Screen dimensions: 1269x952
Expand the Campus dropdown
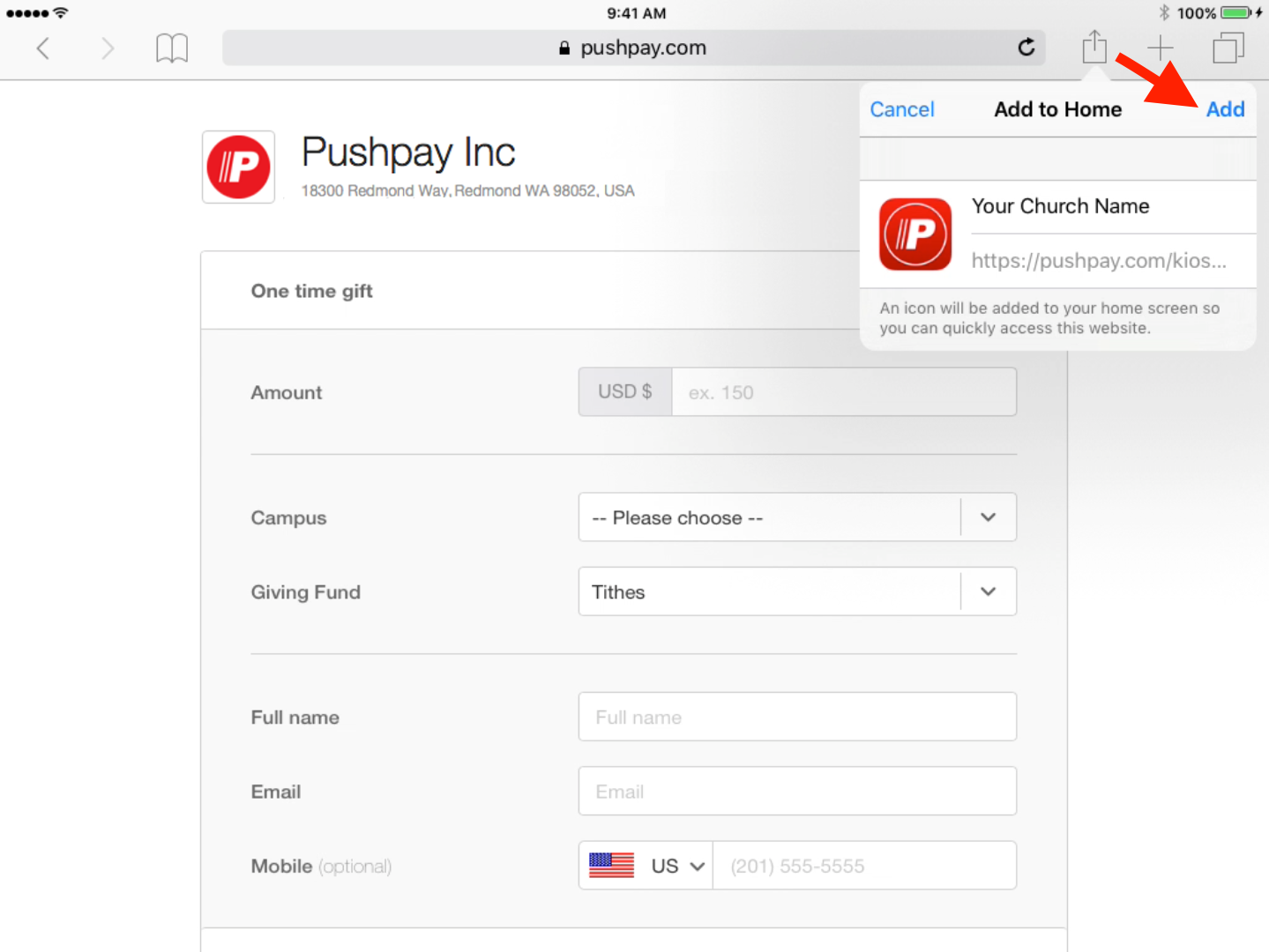pyautogui.click(x=796, y=517)
